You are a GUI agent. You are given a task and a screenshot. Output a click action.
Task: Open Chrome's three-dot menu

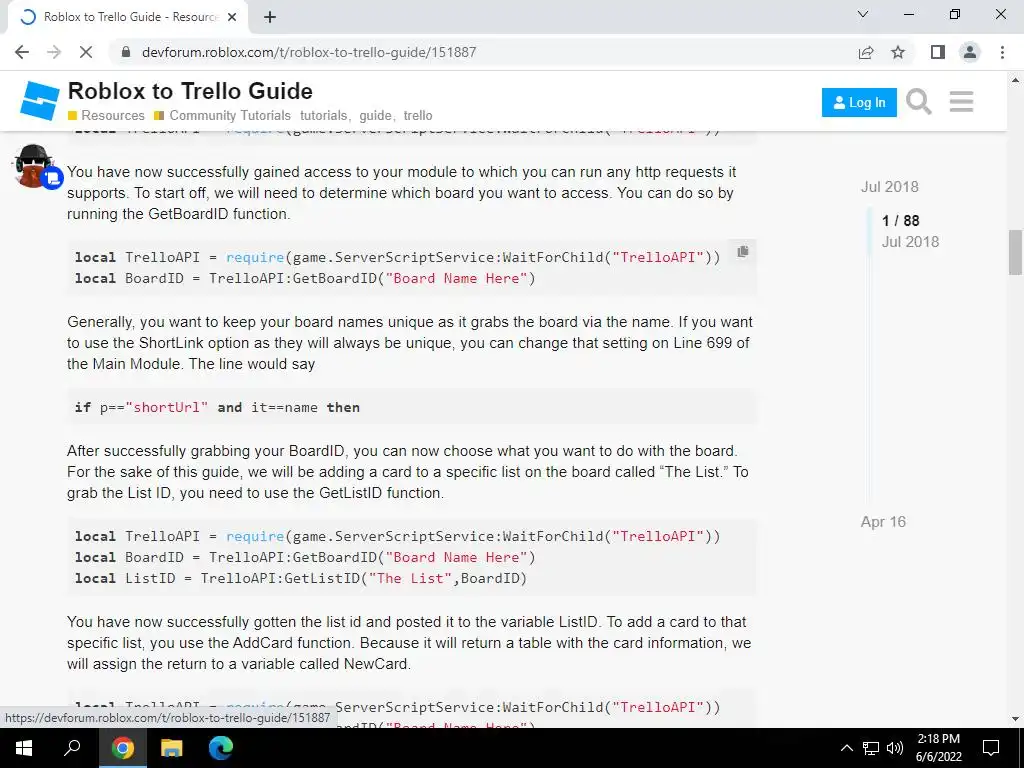pos(1002,52)
